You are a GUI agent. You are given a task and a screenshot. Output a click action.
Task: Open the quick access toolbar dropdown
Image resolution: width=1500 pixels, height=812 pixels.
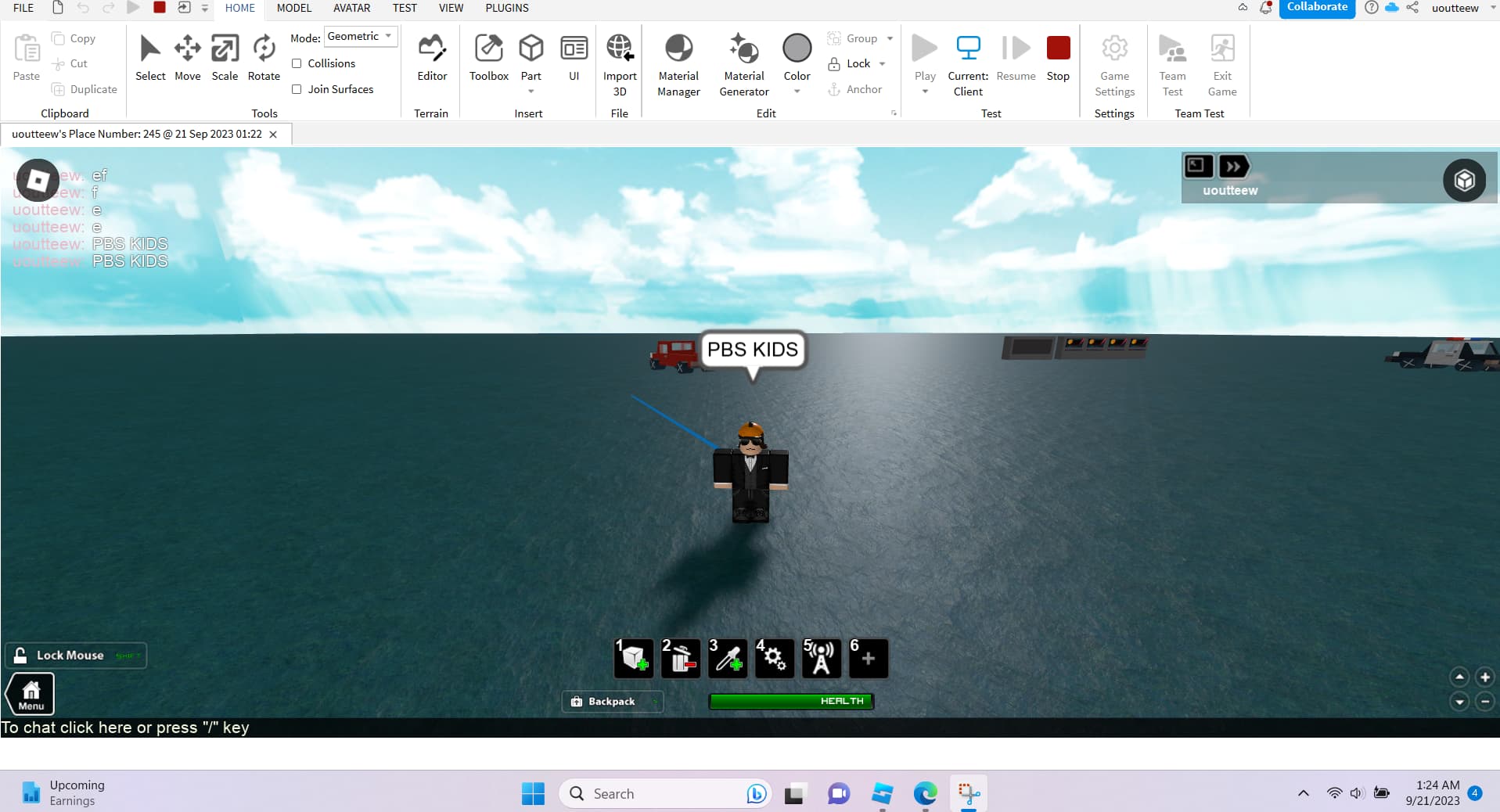point(205,8)
